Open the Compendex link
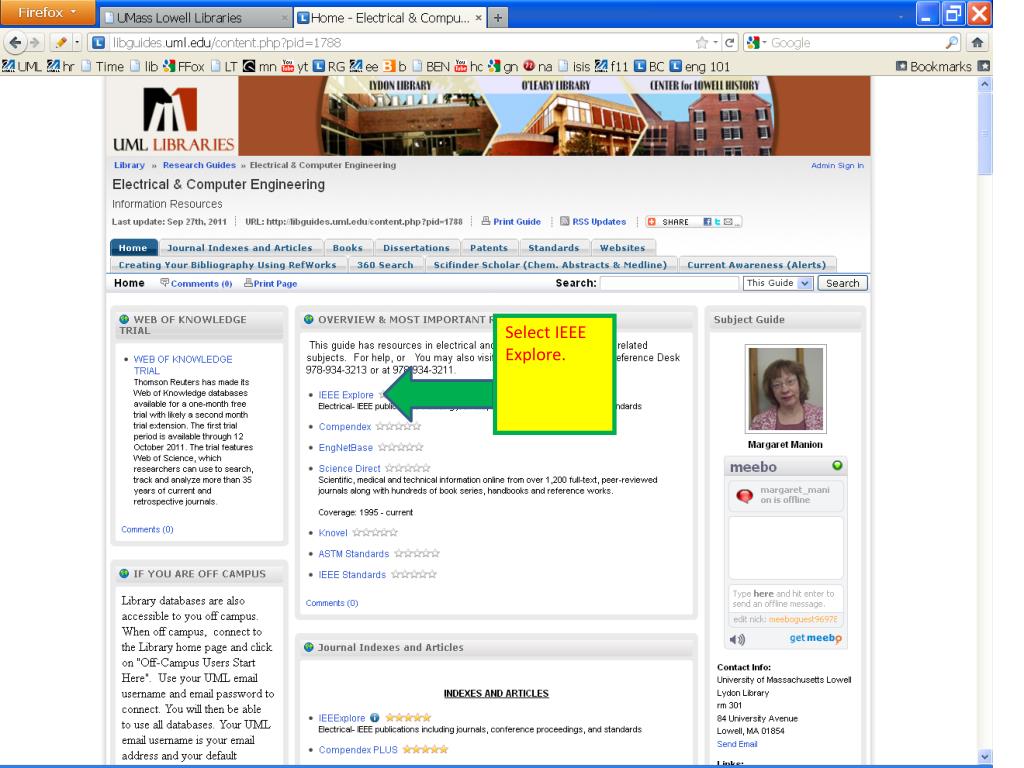Image resolution: width=1024 pixels, height=768 pixels. pos(345,426)
